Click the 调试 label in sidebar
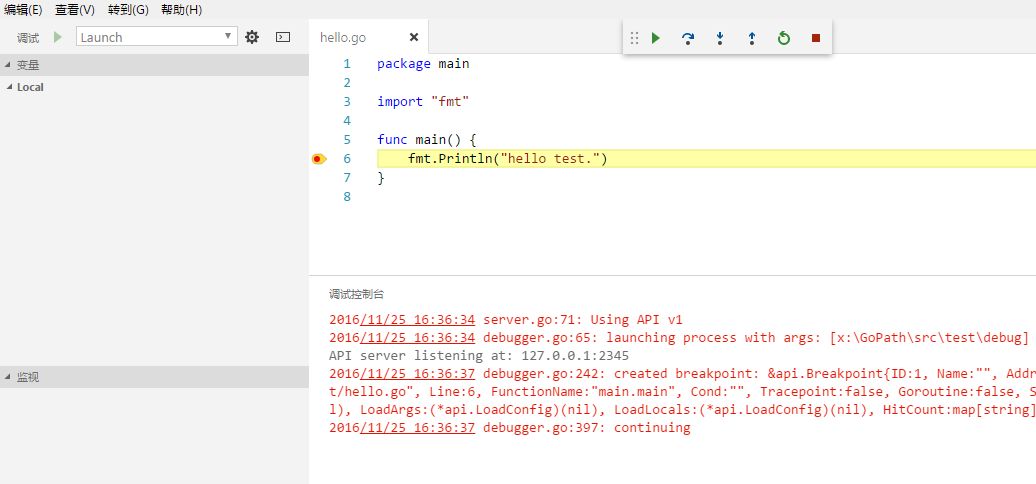The image size is (1036, 484). [28, 38]
